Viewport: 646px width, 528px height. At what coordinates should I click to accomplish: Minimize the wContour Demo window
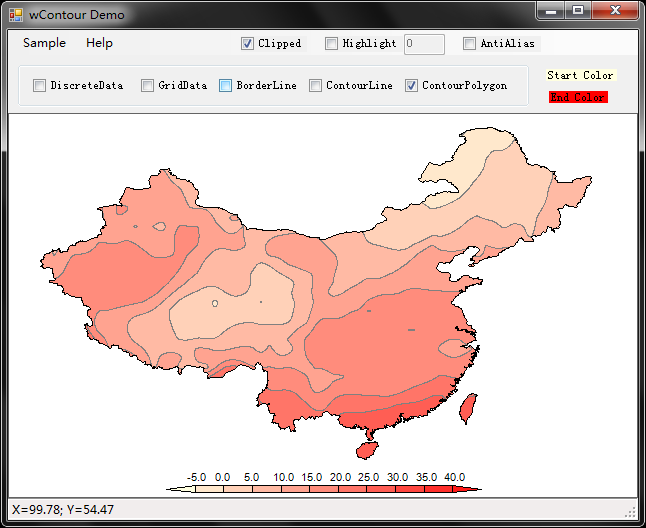click(x=551, y=10)
